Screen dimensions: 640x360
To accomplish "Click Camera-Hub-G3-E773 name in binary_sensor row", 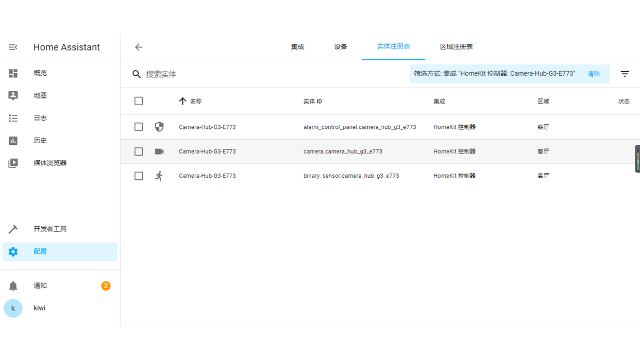I will click(207, 176).
